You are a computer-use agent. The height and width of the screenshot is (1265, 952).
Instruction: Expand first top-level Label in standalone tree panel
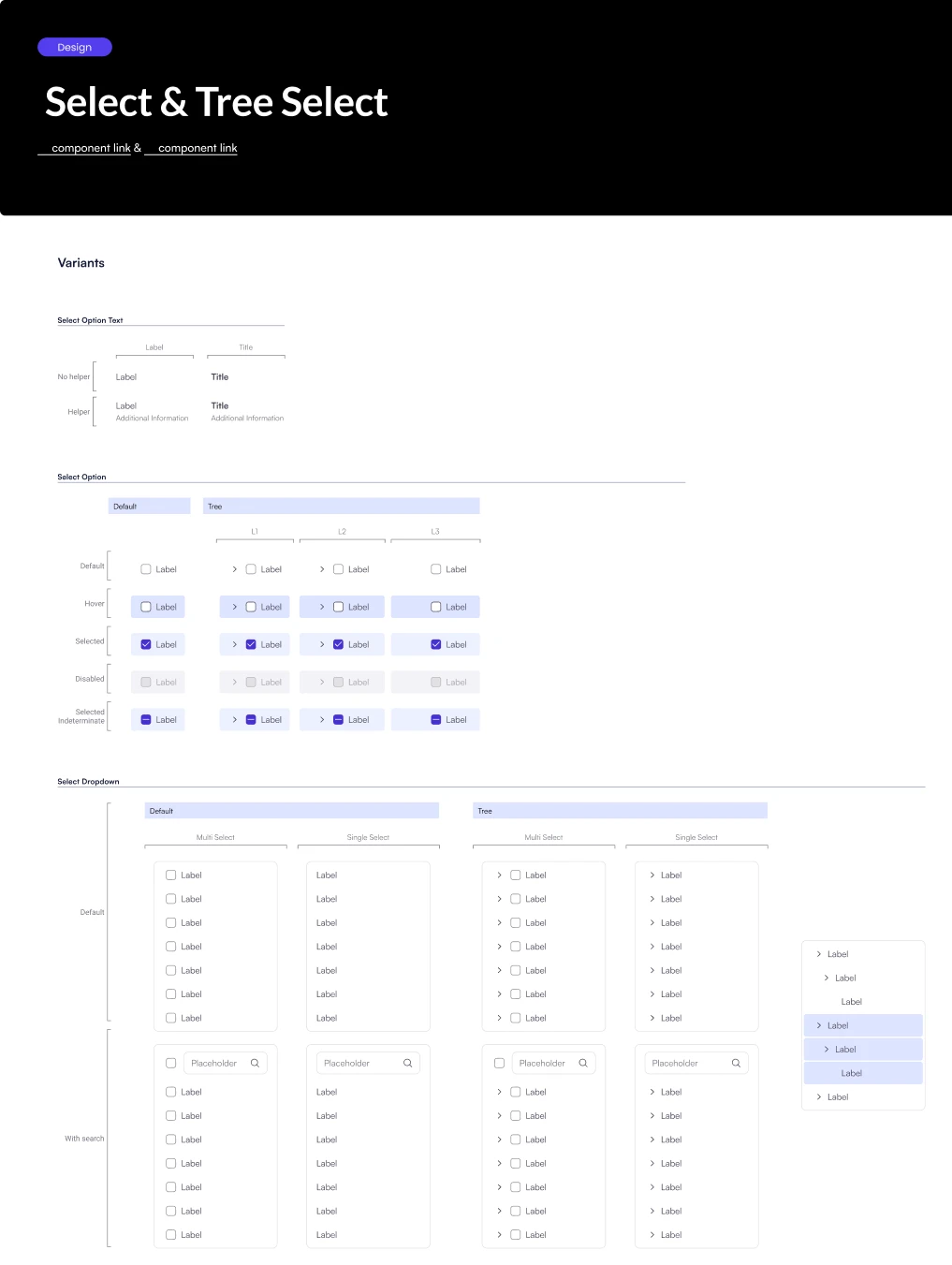coord(819,954)
